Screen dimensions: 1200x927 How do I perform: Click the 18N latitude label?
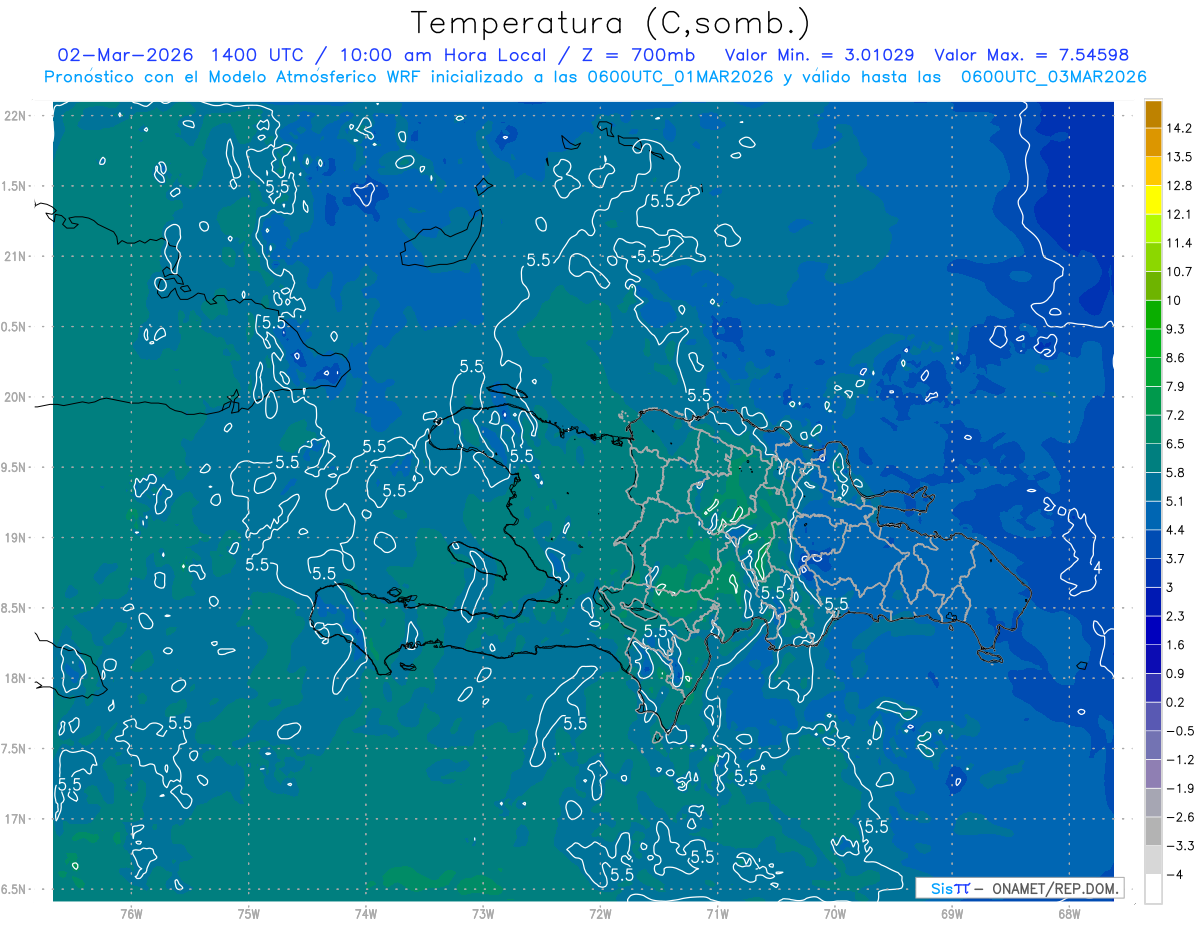click(x=14, y=678)
